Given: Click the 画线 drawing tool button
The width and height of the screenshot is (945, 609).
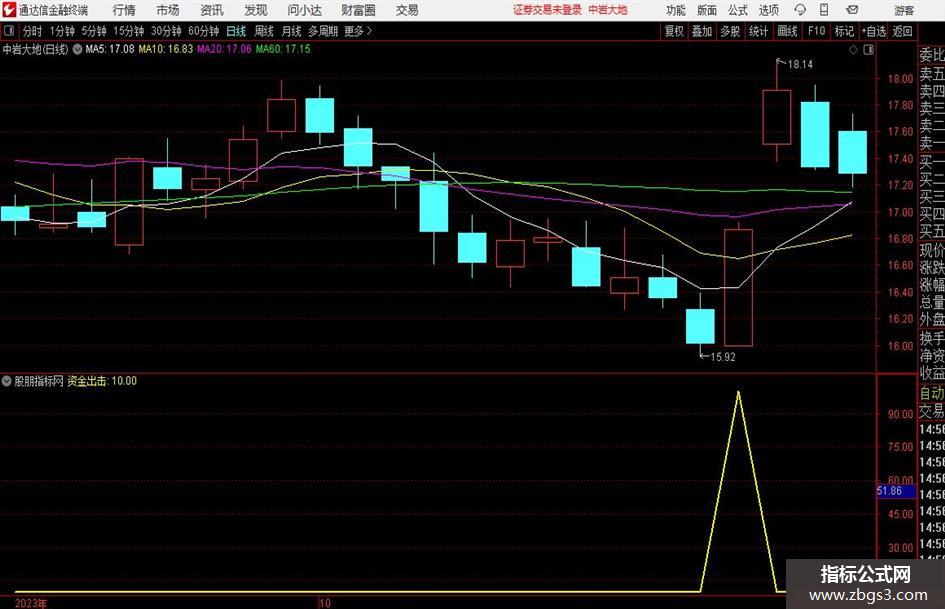Looking at the screenshot, I should [787, 31].
